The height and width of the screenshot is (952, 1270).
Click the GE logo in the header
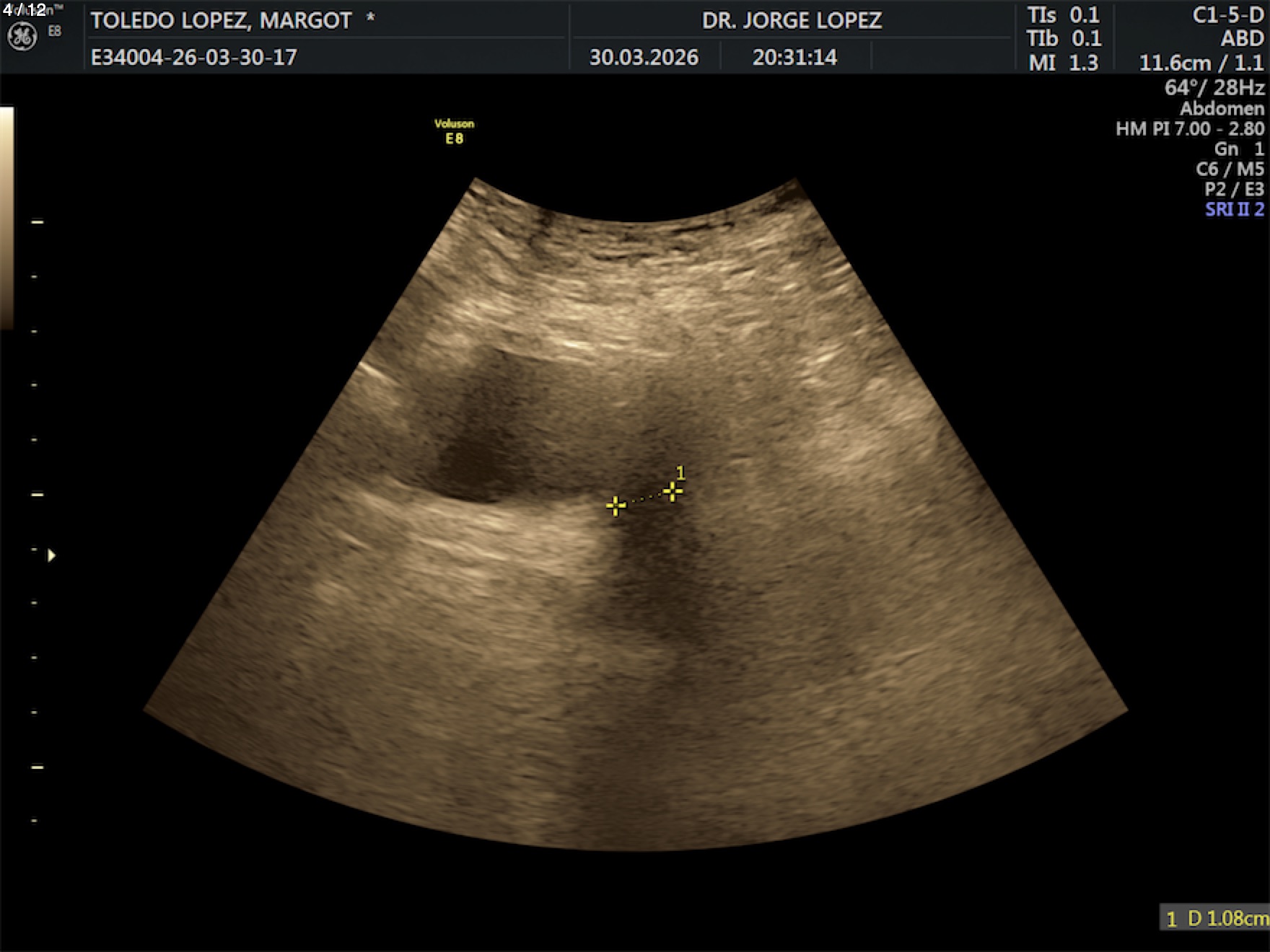point(22,37)
